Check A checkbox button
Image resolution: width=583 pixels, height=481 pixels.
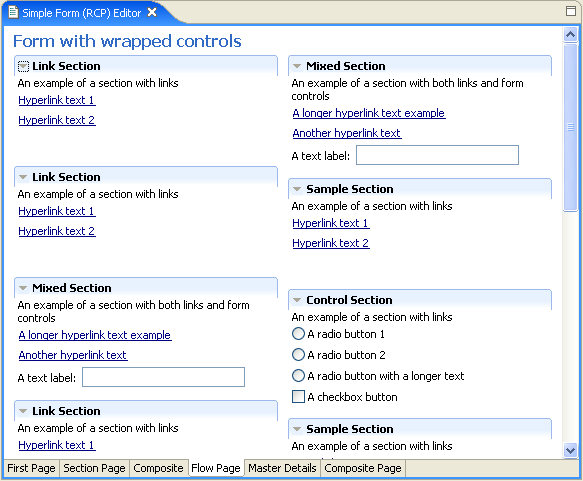pyautogui.click(x=298, y=397)
